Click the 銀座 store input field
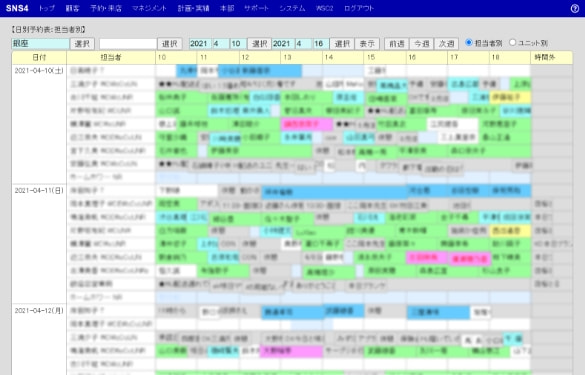The height and width of the screenshot is (375, 585). pos(40,44)
